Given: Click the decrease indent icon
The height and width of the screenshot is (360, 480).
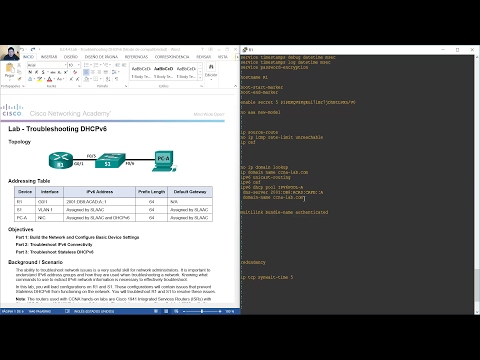Looking at the screenshot, I should pyautogui.click(x=117, y=65).
